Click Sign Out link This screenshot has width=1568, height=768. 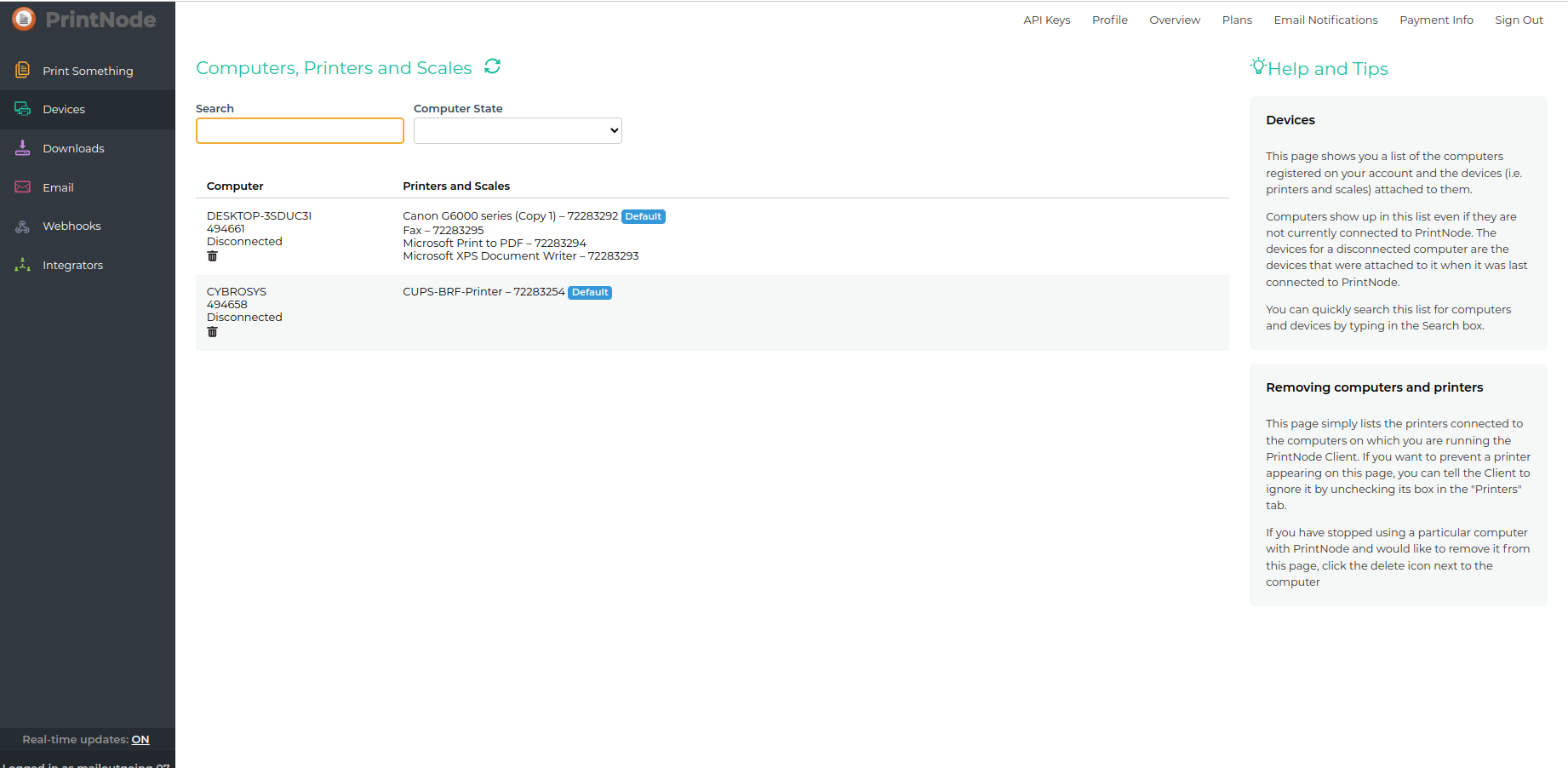[1519, 20]
